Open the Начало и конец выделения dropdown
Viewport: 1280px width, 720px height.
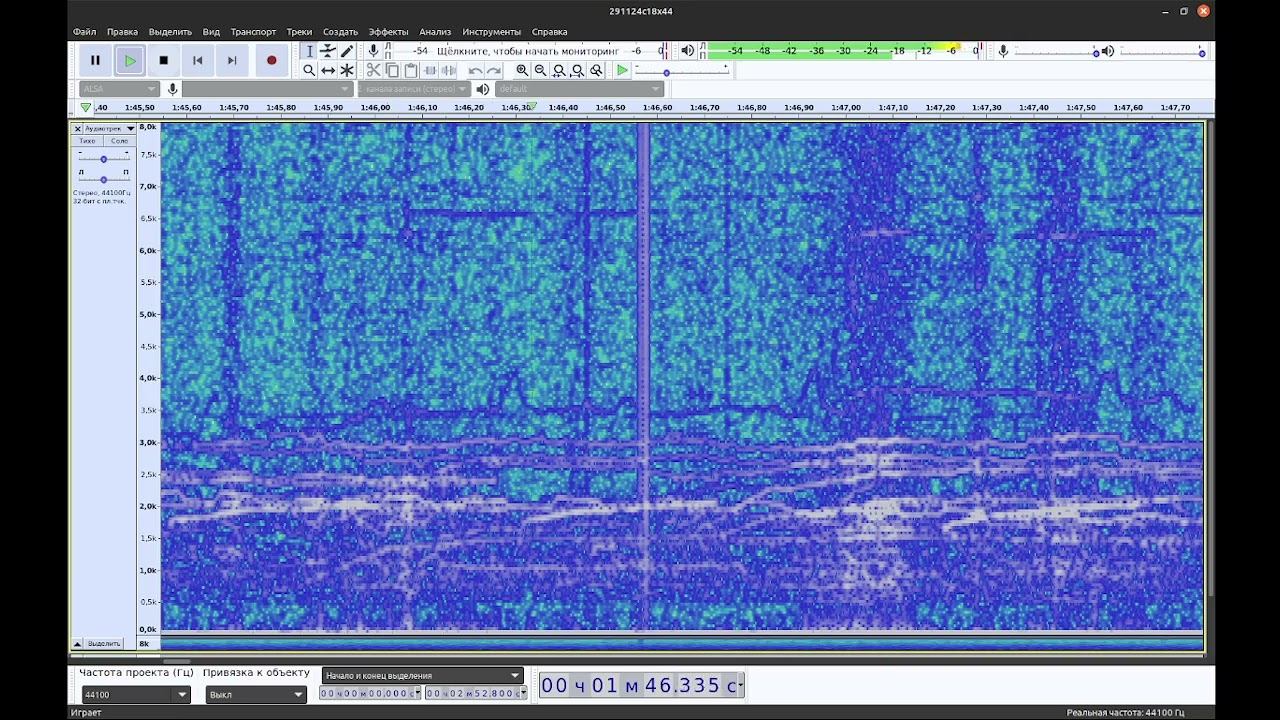423,675
